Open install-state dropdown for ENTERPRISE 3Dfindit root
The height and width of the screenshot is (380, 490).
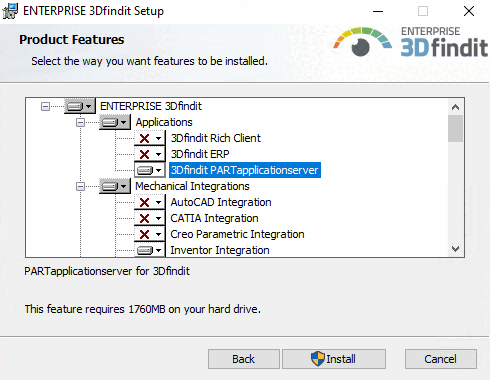point(80,106)
